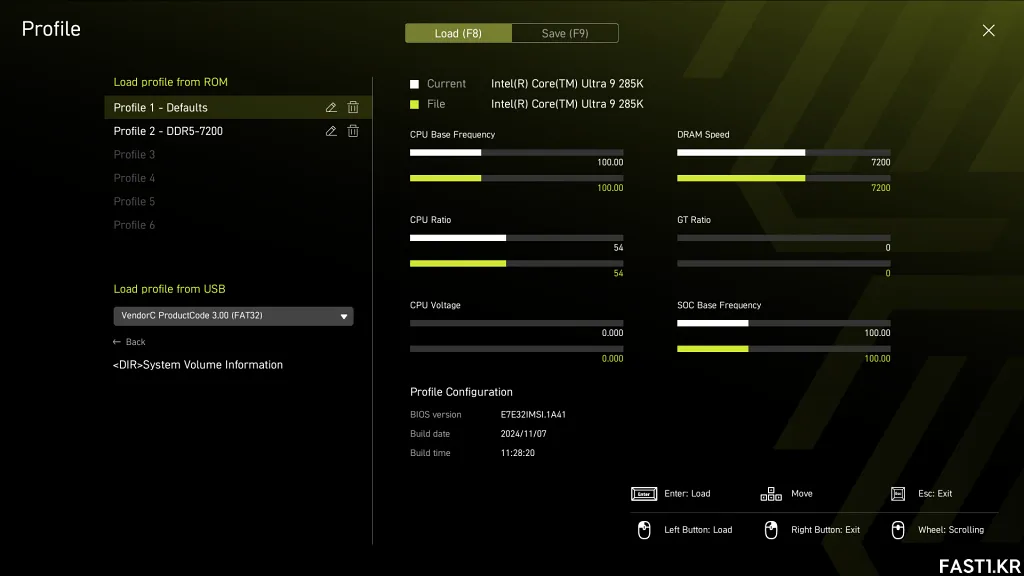Click the white SOC Base Frequency bar
This screenshot has width=1024, height=576.
pos(712,323)
